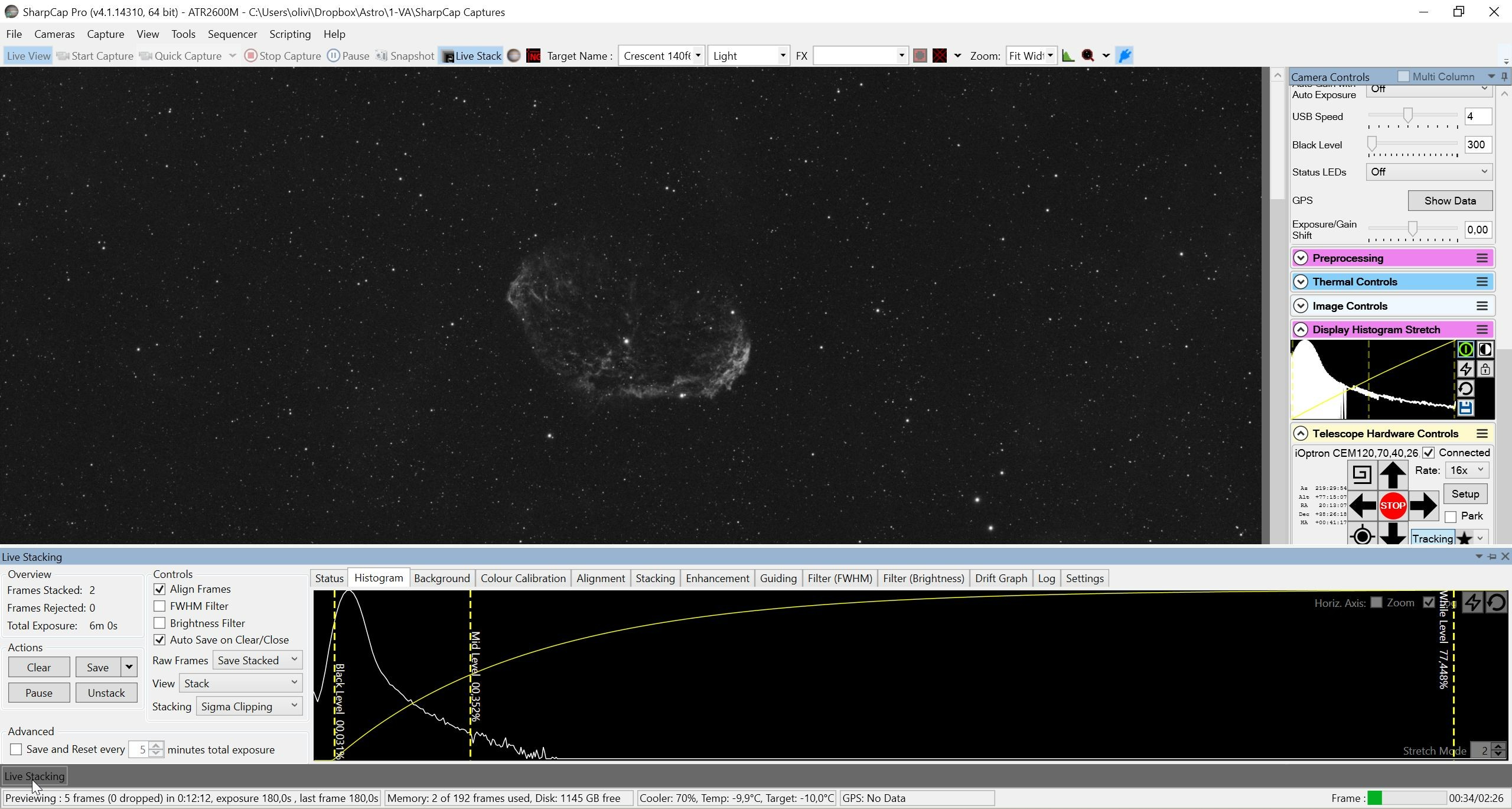
Task: Click the red telescope STOP button
Action: (1392, 505)
